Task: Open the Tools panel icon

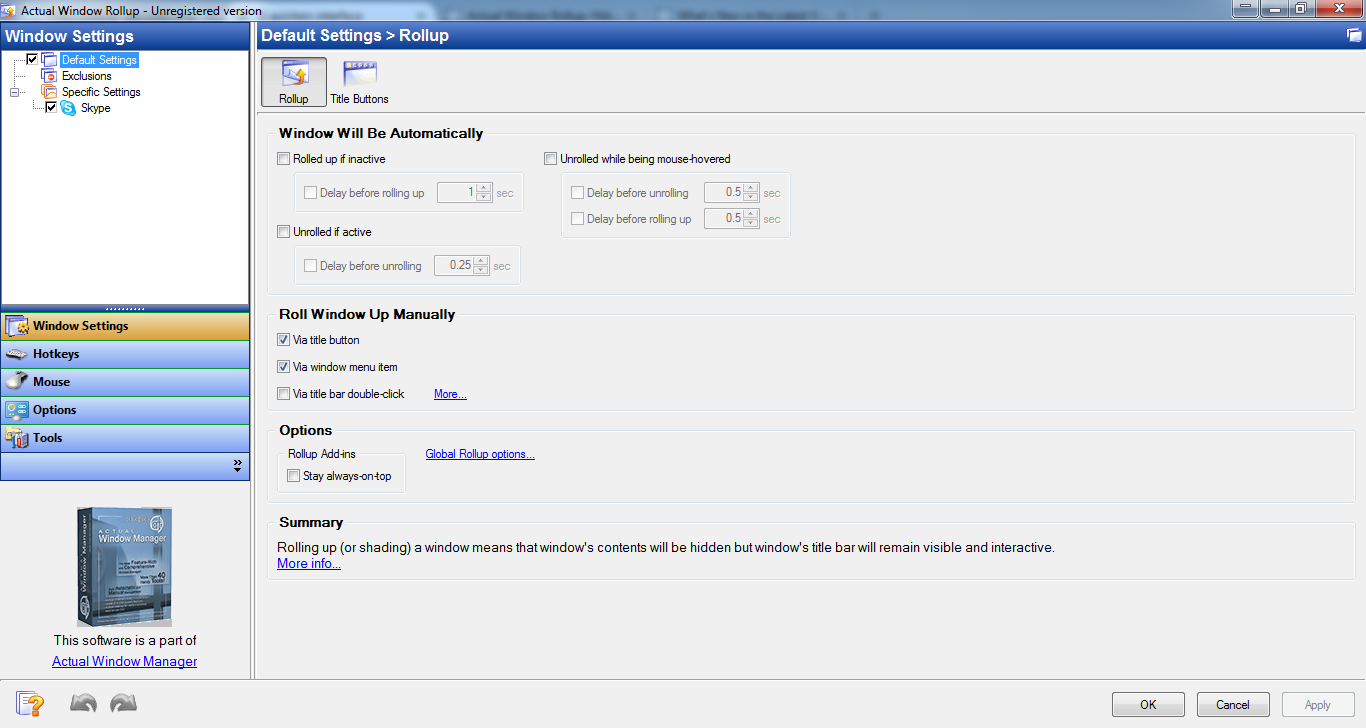Action: (18, 437)
